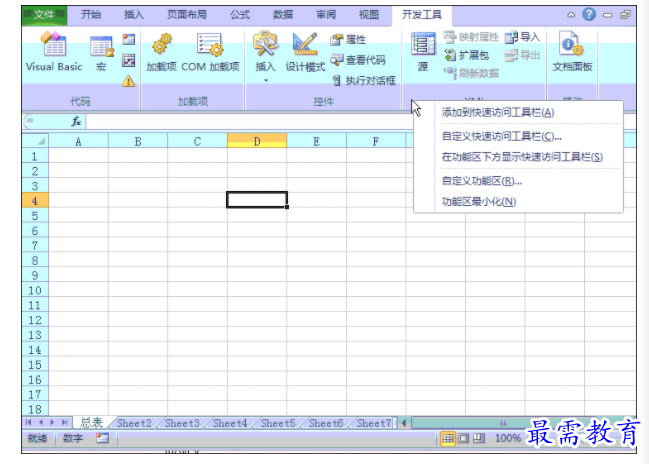The image size is (649, 464).
Task: Open the Visual Basic editor
Action: [x=54, y=52]
